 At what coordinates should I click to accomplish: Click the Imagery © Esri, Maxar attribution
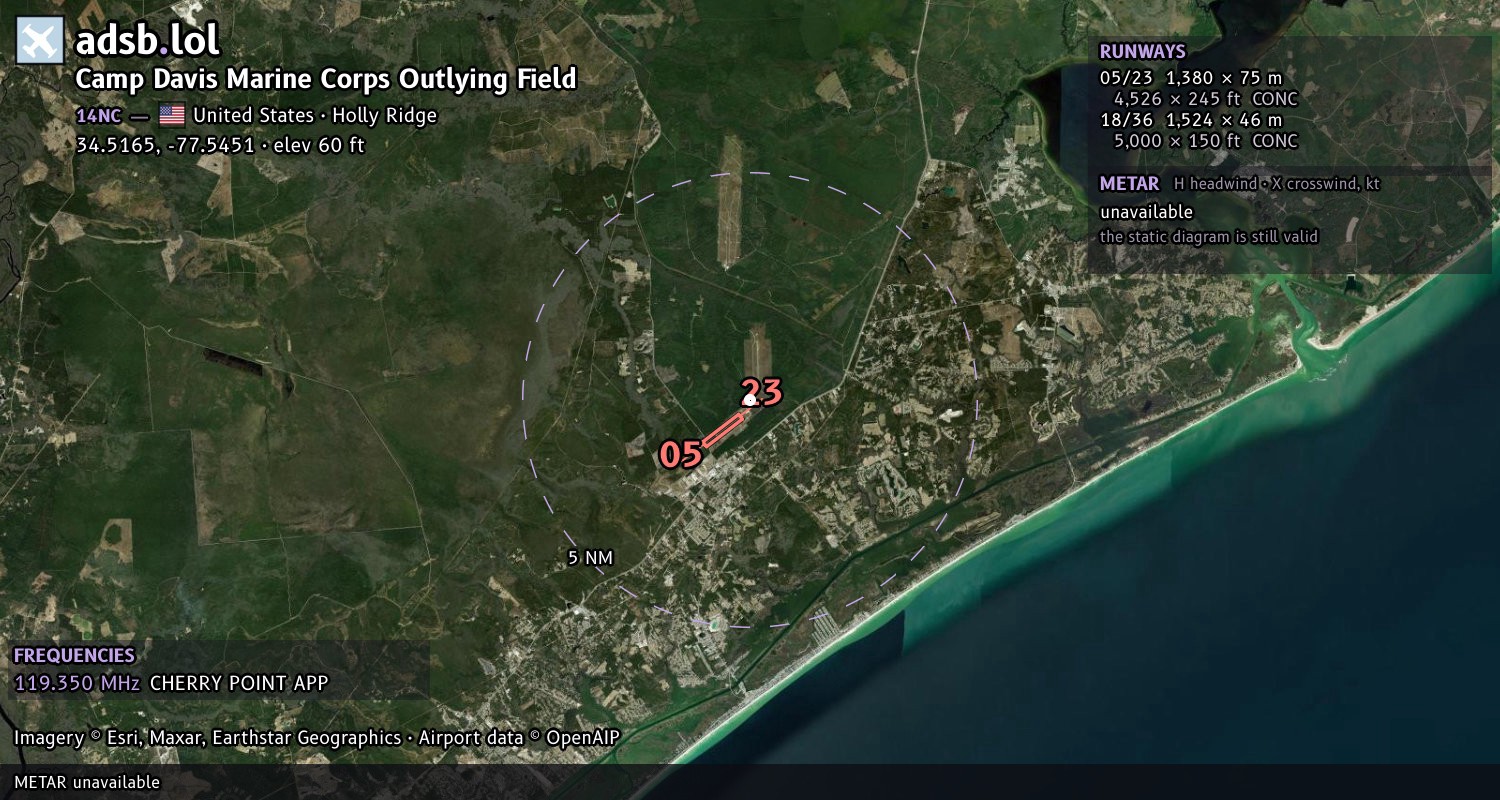coord(207,738)
